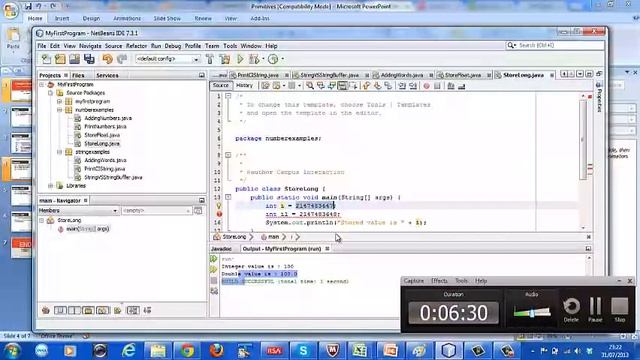Run the project with green arrow

pyautogui.click(x=240, y=59)
